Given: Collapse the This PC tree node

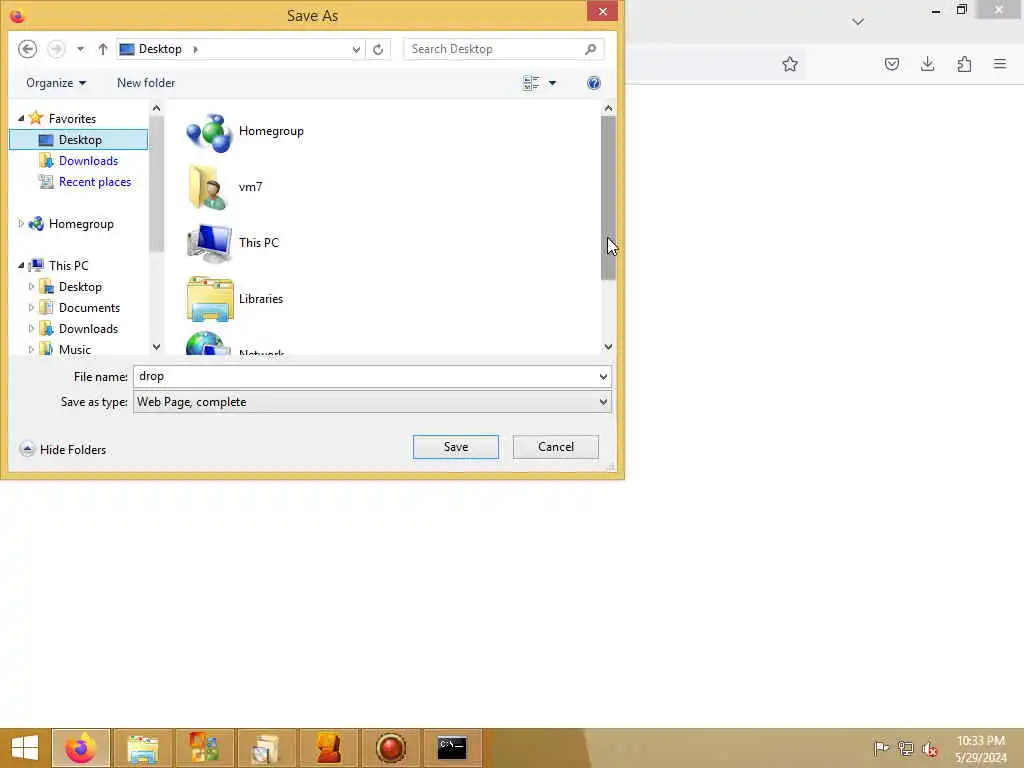Looking at the screenshot, I should click(21, 265).
